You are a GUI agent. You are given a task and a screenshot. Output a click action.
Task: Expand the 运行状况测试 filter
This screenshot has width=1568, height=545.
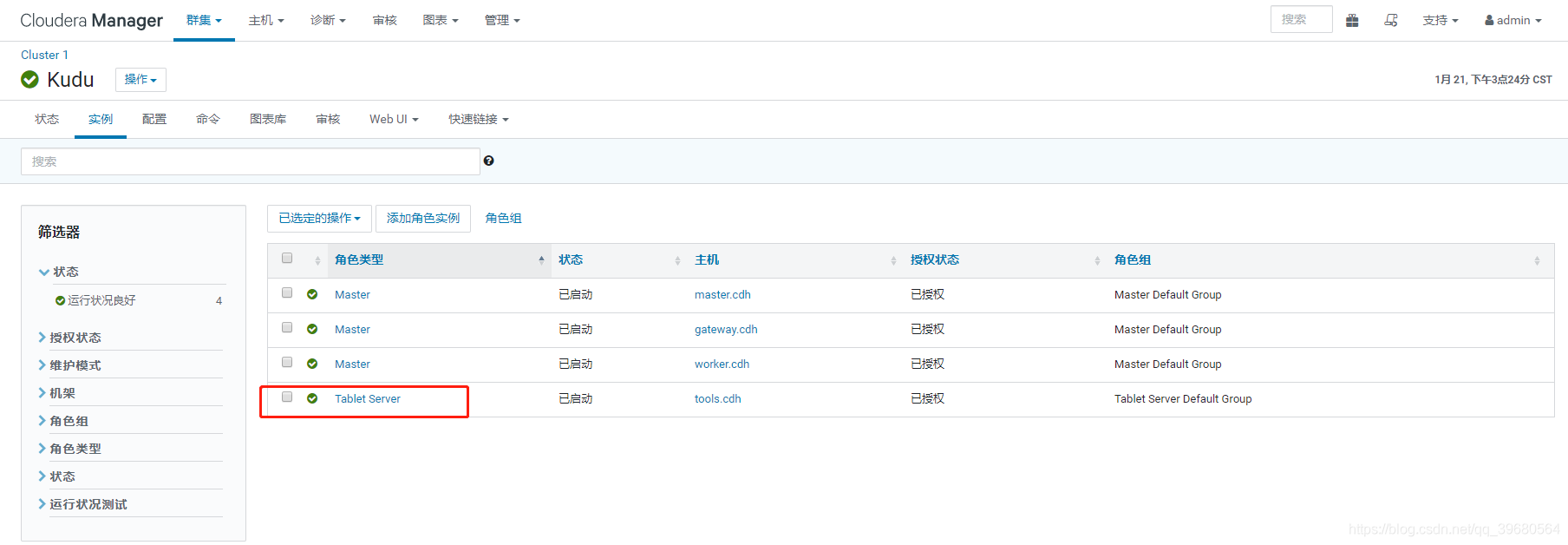click(82, 504)
